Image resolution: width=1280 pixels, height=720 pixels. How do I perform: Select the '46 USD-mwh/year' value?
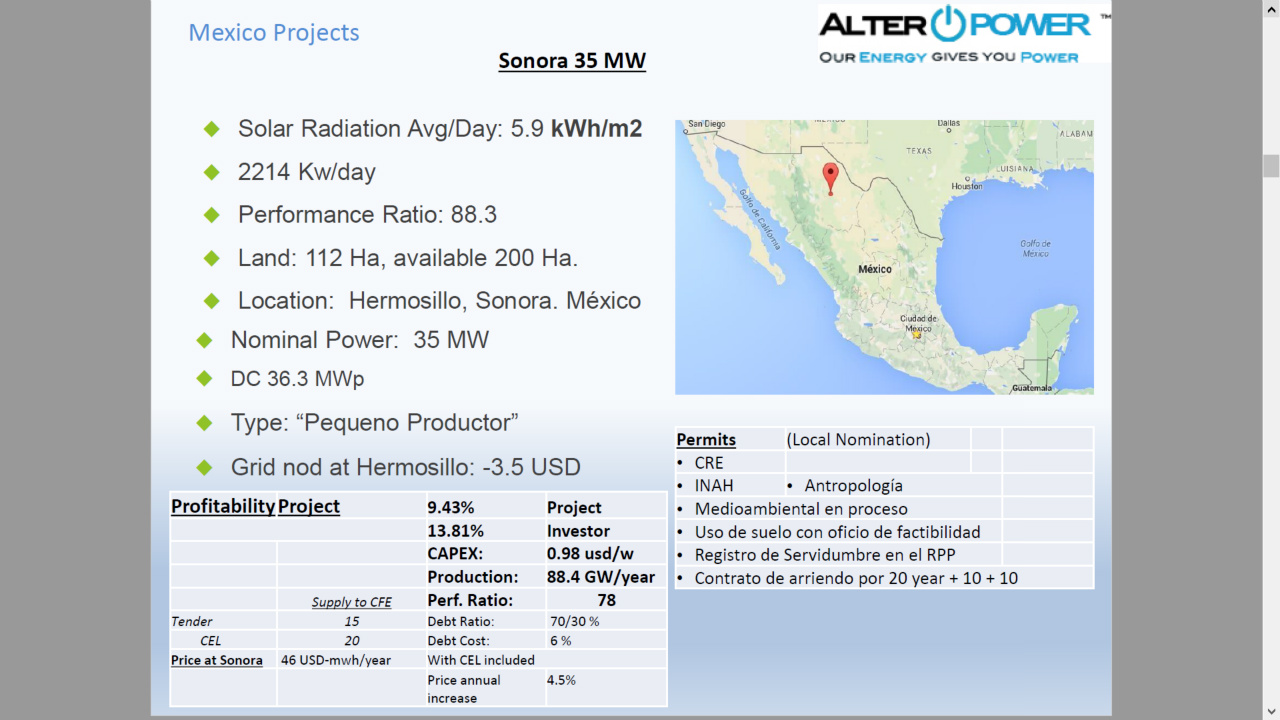tap(336, 660)
